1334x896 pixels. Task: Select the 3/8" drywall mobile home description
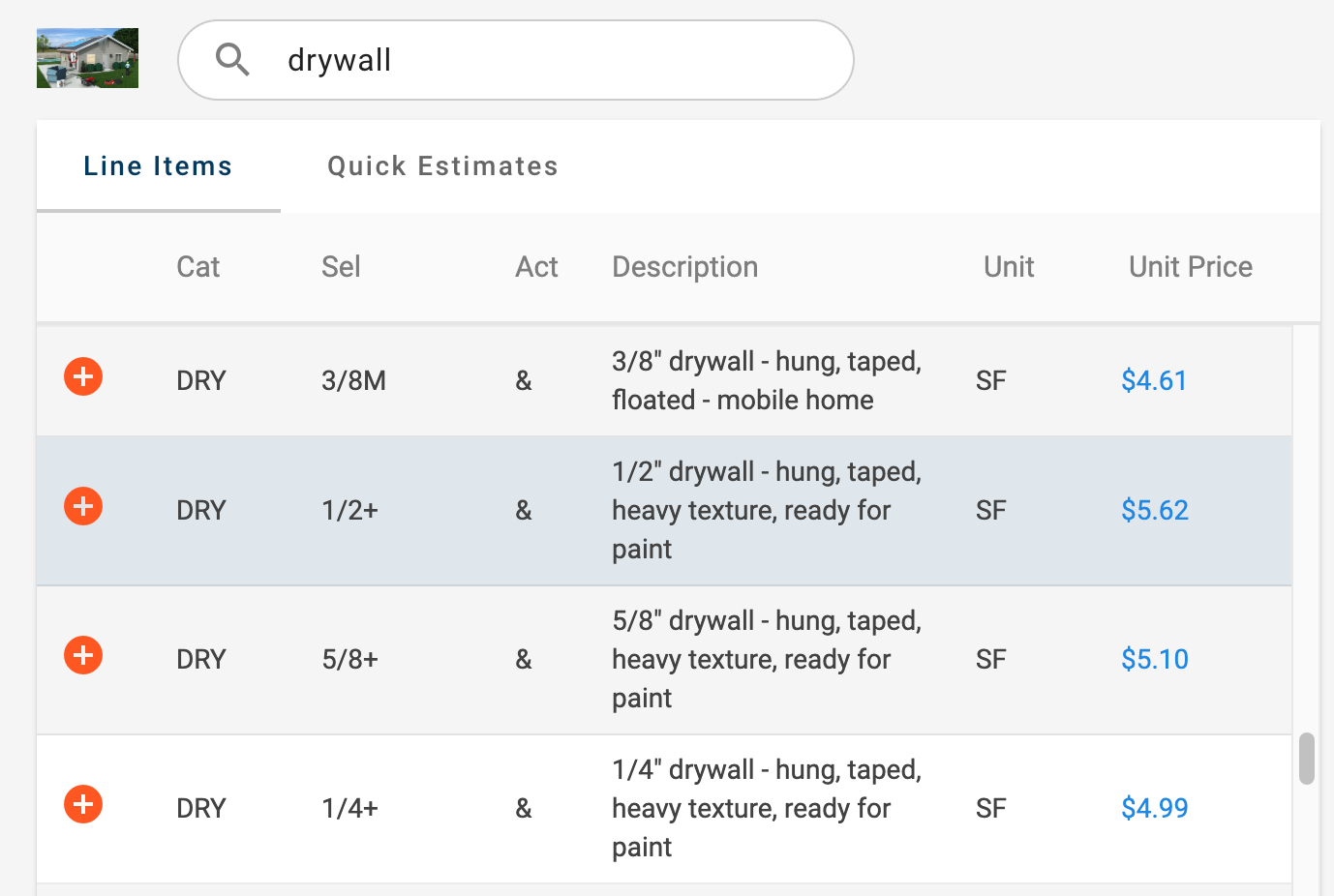click(x=767, y=380)
